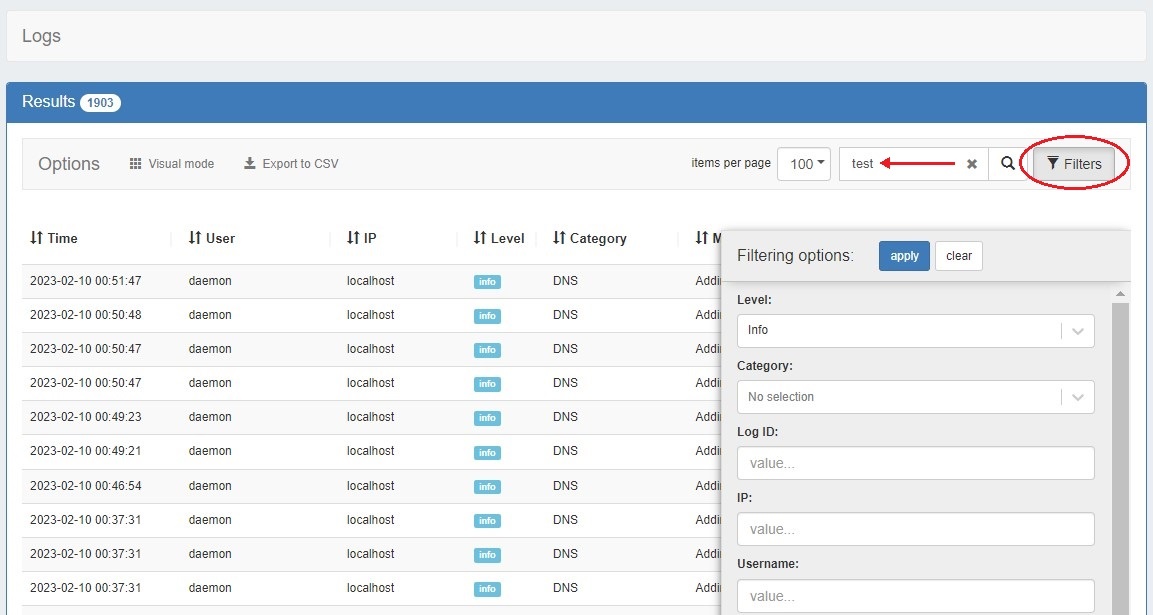Sort by IP column

361,238
